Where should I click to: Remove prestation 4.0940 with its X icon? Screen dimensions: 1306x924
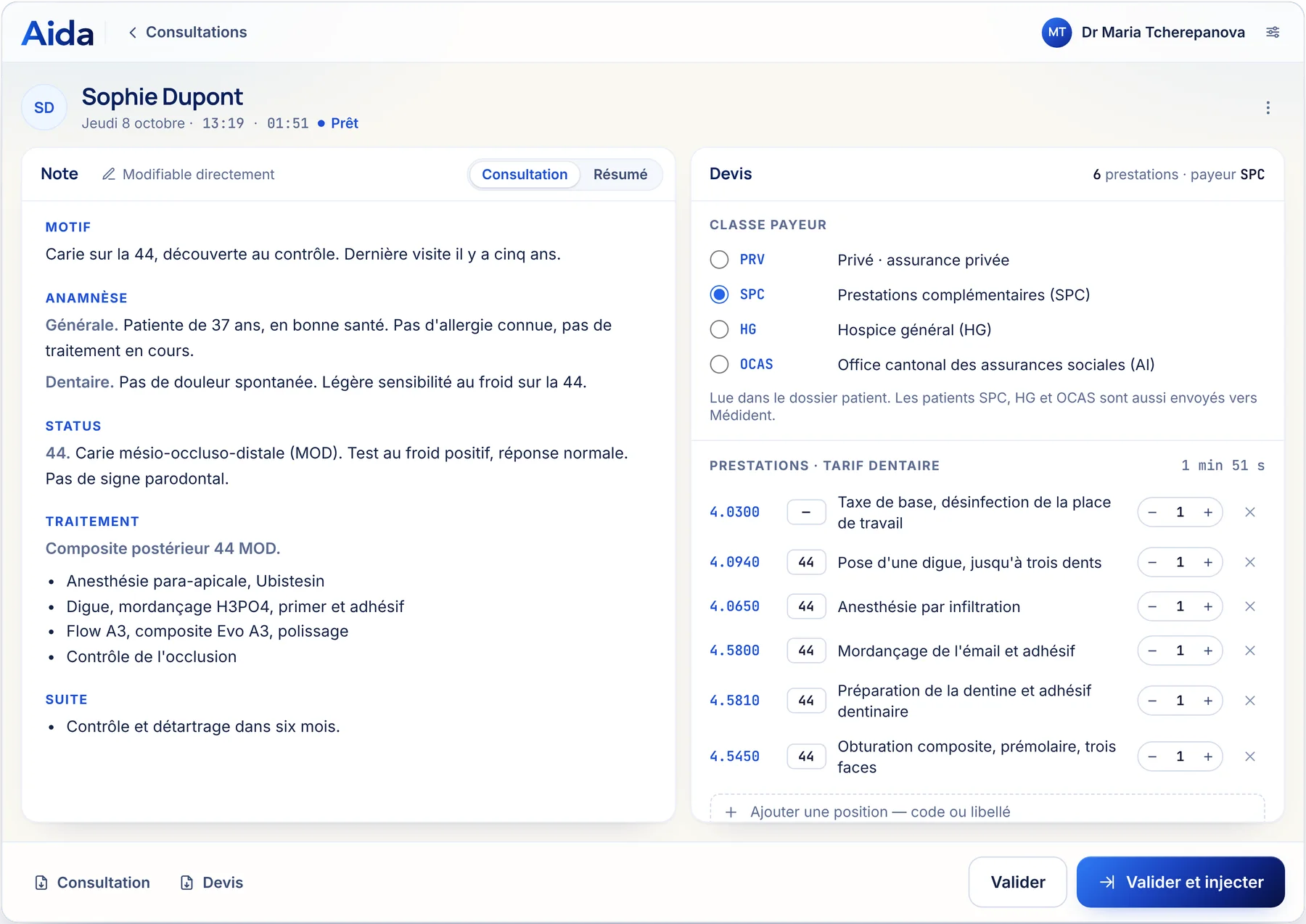click(x=1250, y=562)
